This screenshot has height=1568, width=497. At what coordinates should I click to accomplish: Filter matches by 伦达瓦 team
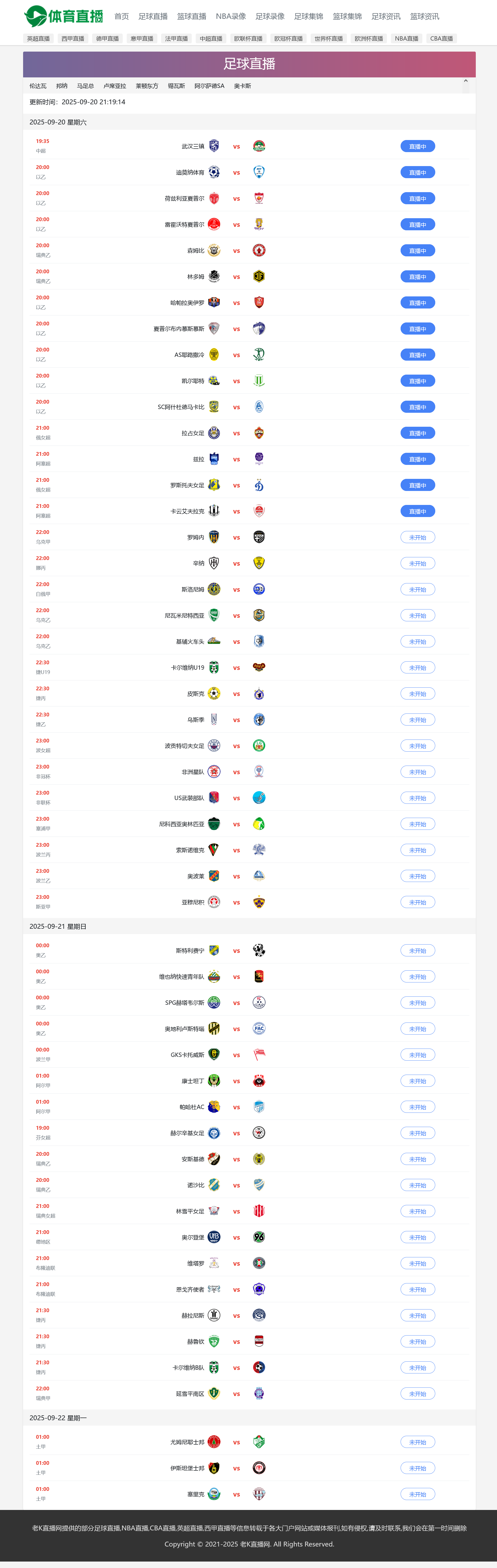coord(38,86)
